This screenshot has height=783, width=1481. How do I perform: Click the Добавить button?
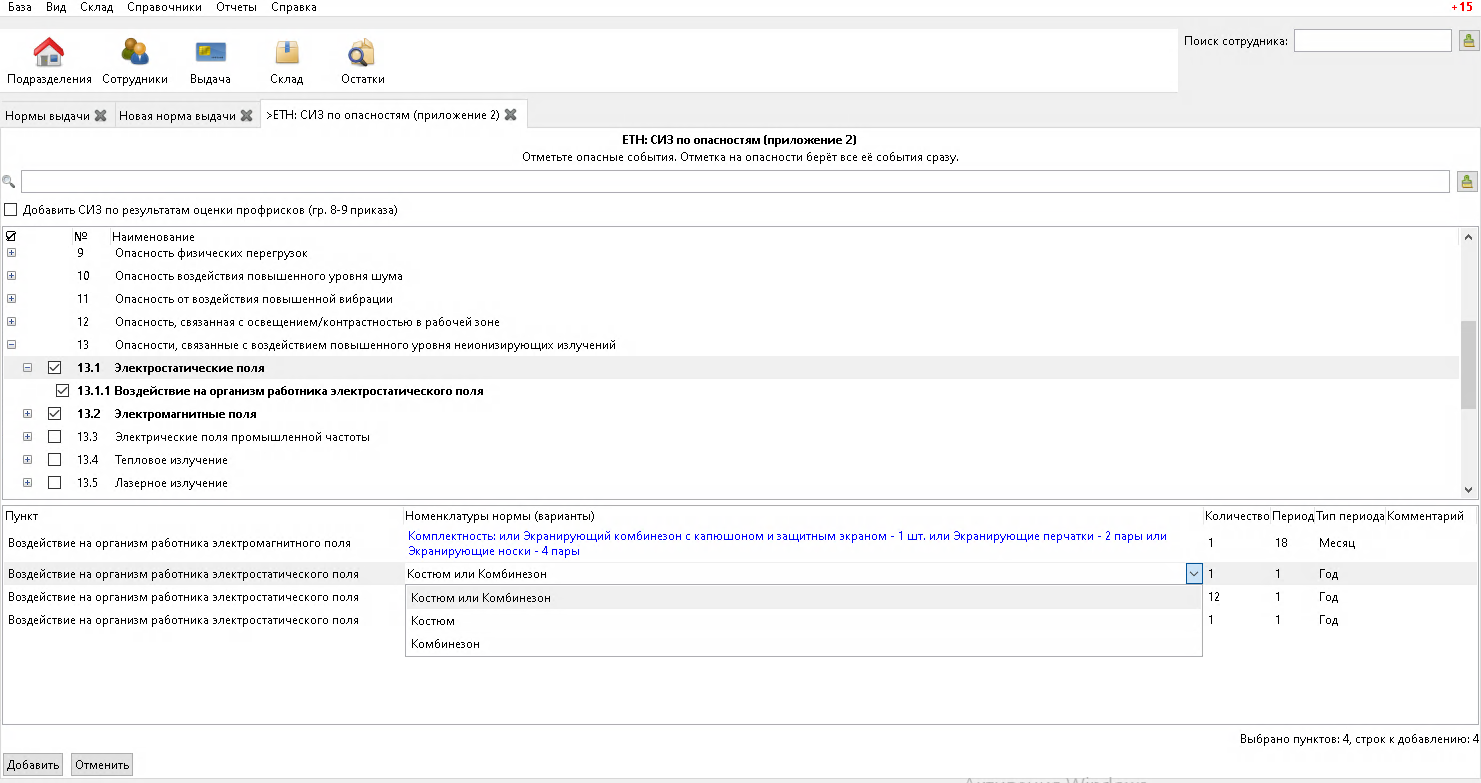tap(33, 765)
